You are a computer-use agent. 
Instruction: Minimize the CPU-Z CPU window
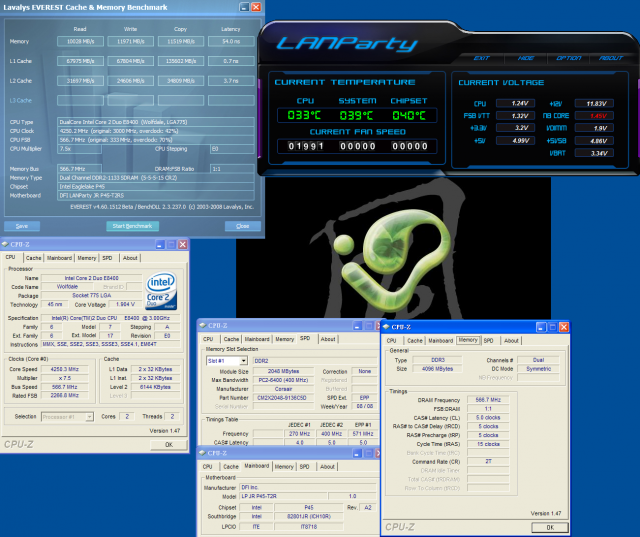click(x=160, y=244)
